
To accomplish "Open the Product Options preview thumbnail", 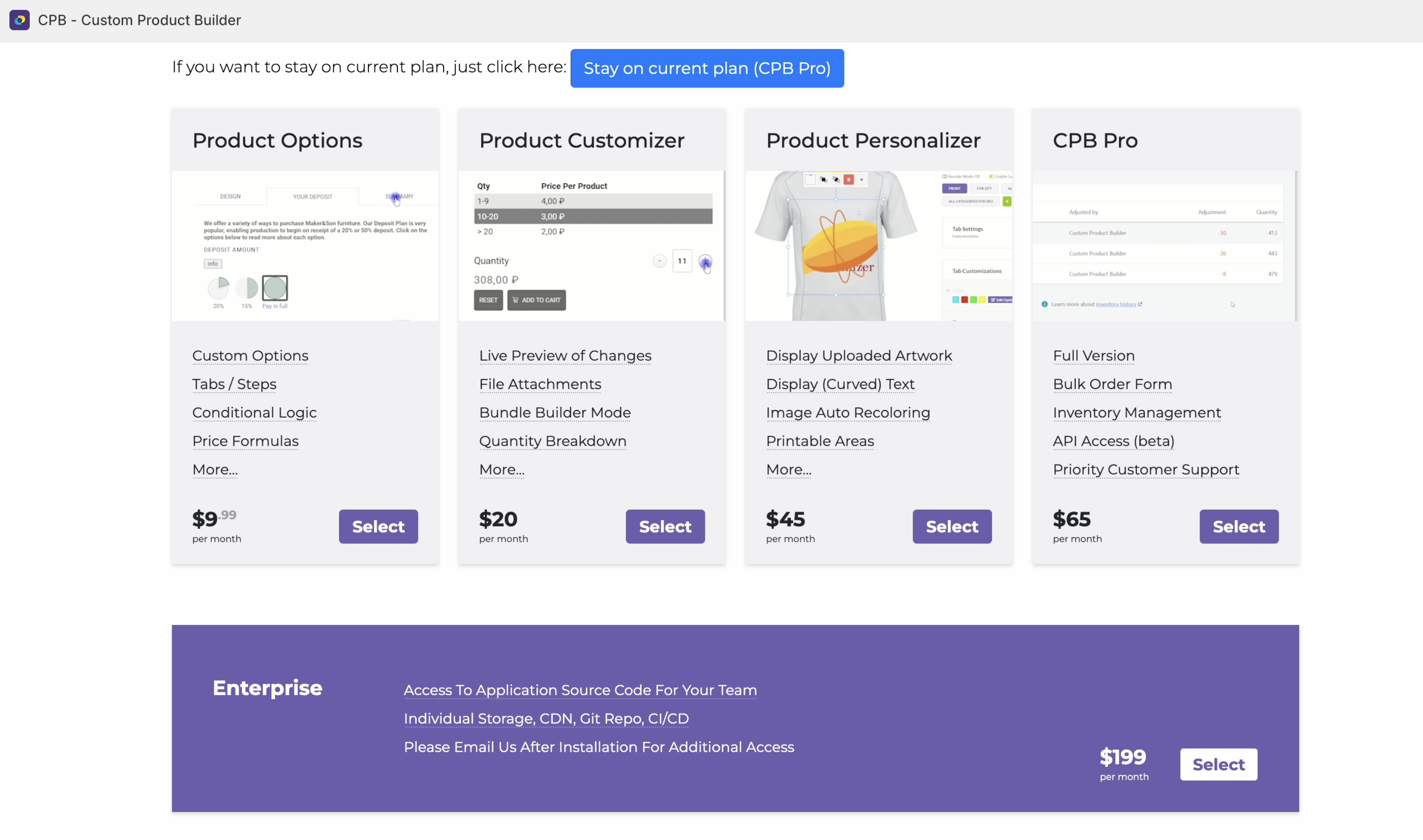I will (x=306, y=246).
